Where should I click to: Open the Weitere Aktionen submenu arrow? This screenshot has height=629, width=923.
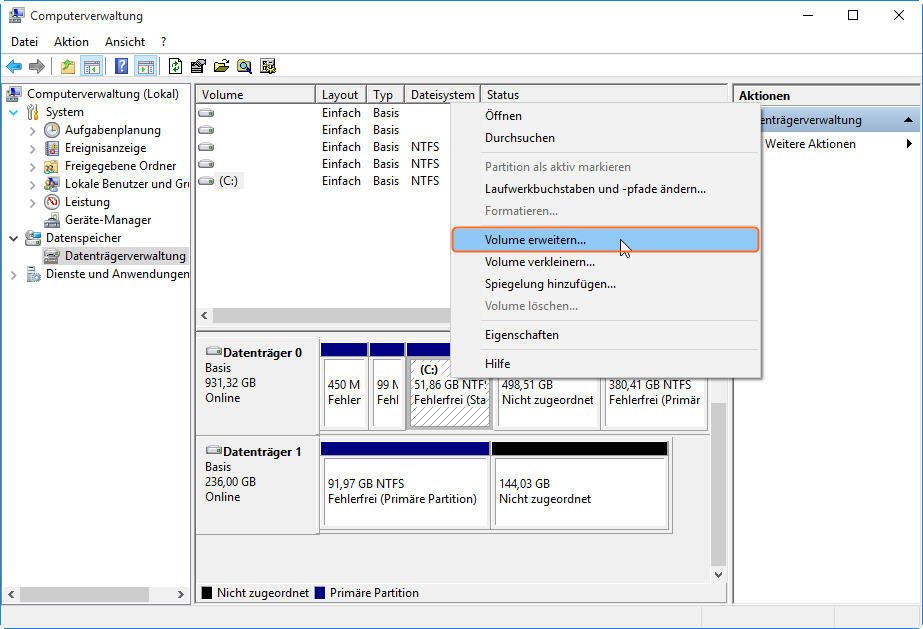(909, 144)
